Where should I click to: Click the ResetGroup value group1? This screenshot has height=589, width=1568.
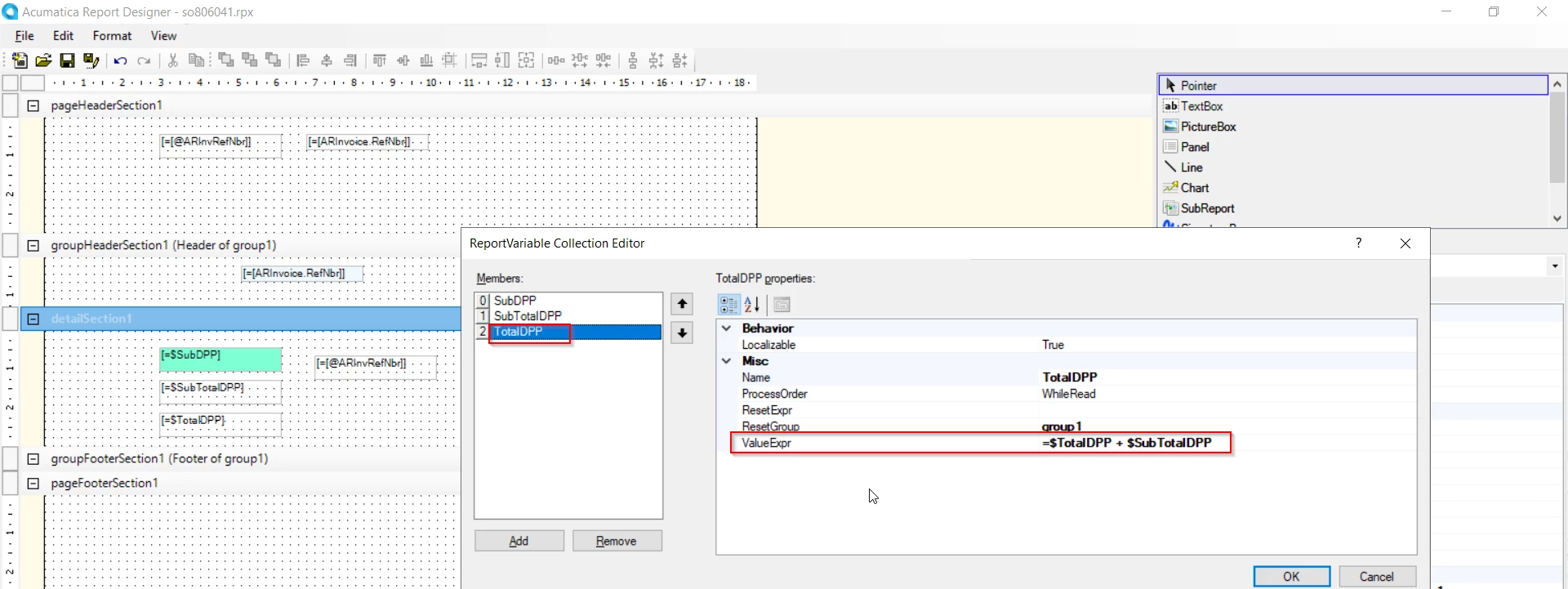[x=1227, y=426]
